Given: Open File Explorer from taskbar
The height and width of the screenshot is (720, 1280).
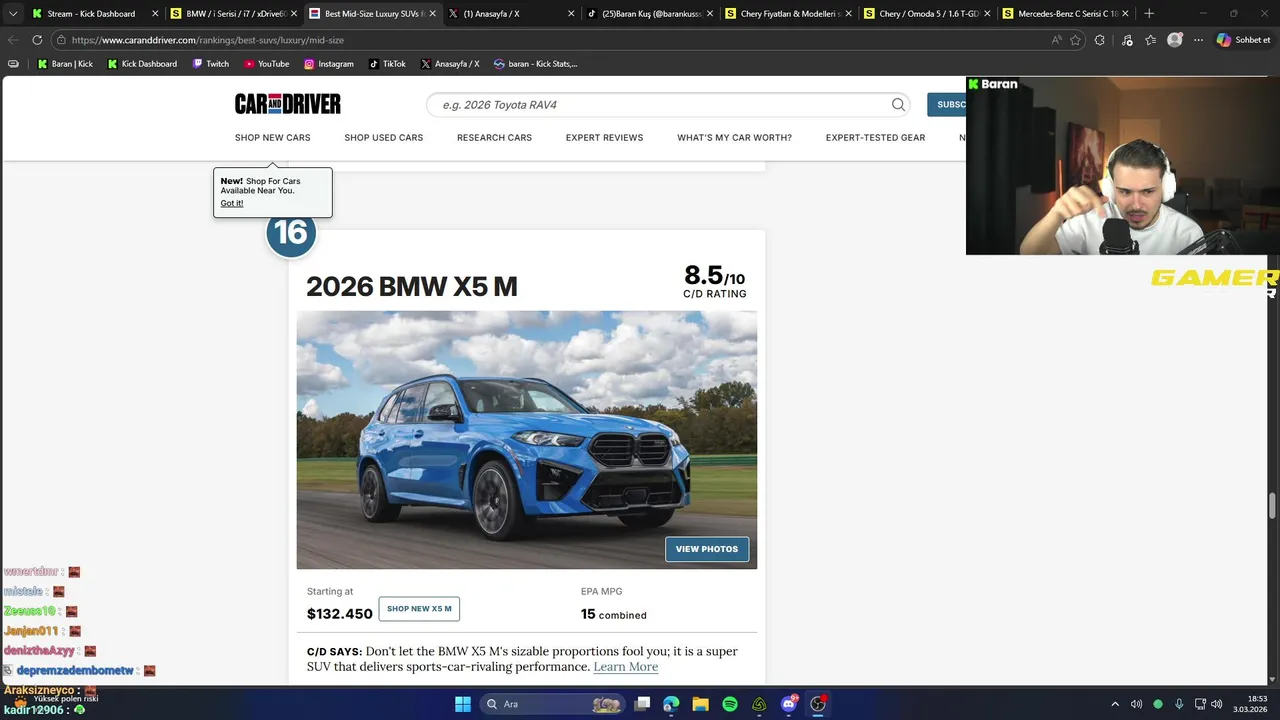Looking at the screenshot, I should (x=700, y=704).
